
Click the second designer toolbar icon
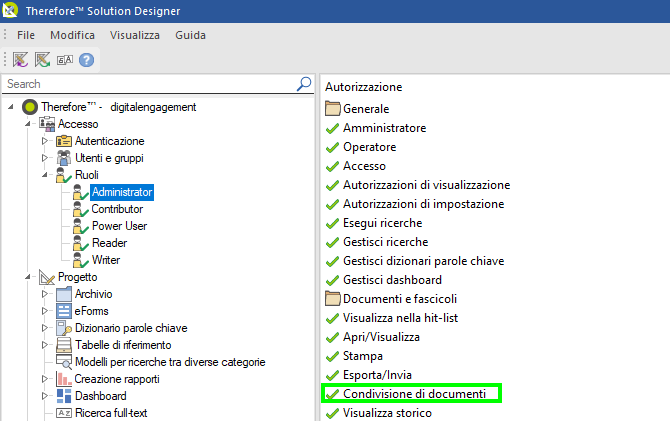coord(43,60)
